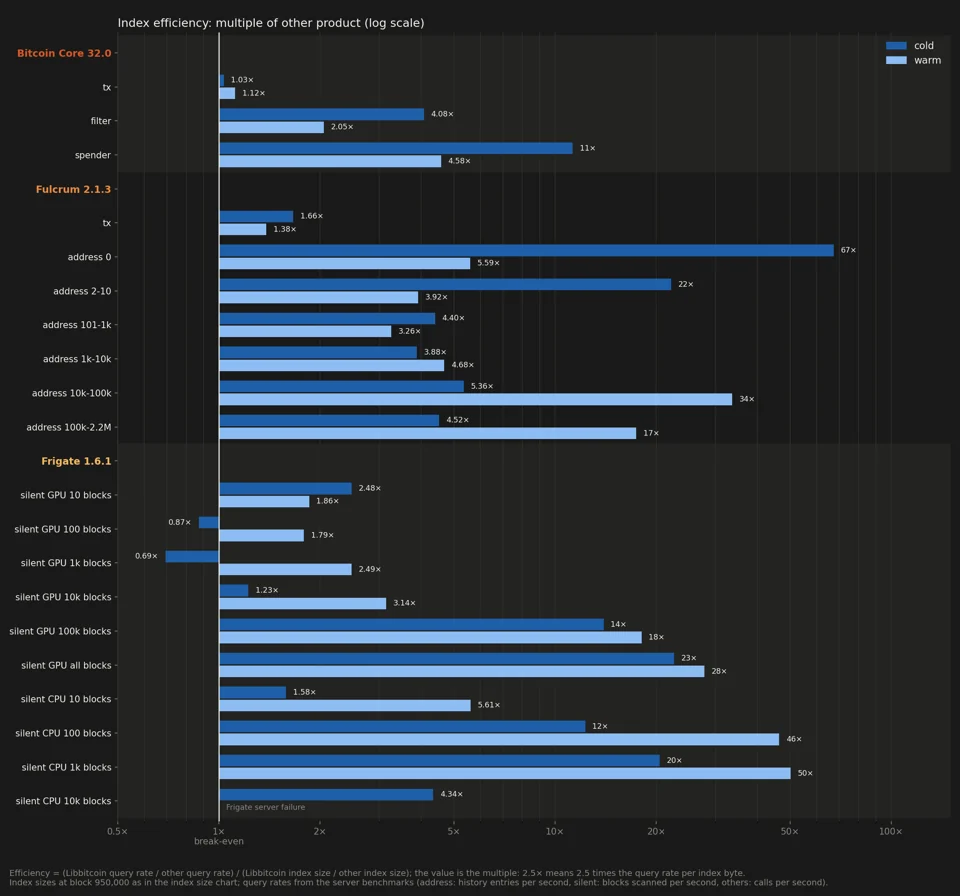Screen dimensions: 960x896
Task: Click the address 0 row label
Action: pyautogui.click(x=89, y=257)
